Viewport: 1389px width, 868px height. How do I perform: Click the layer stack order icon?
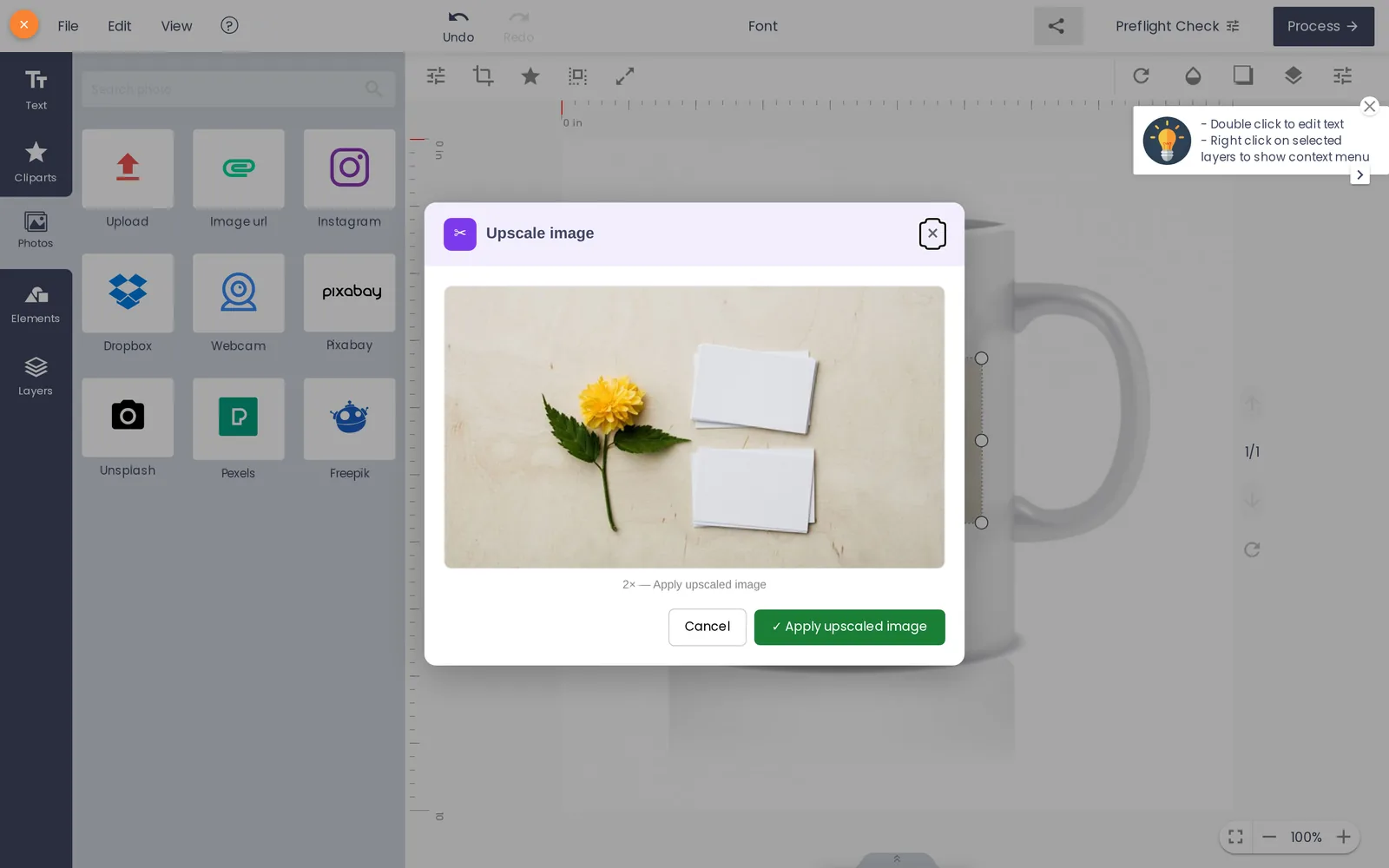[1294, 76]
